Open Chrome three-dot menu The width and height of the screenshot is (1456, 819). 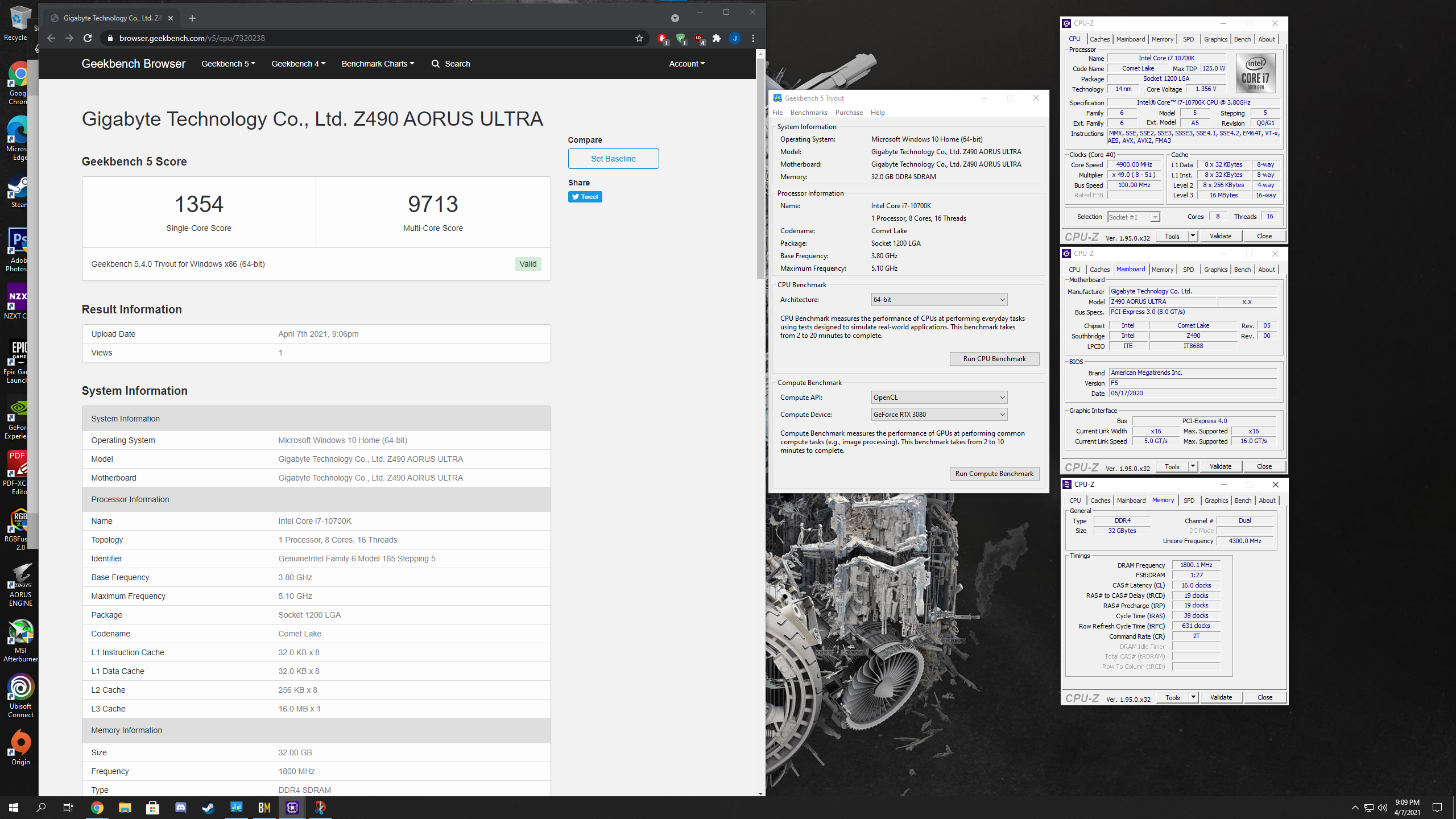coord(754,38)
